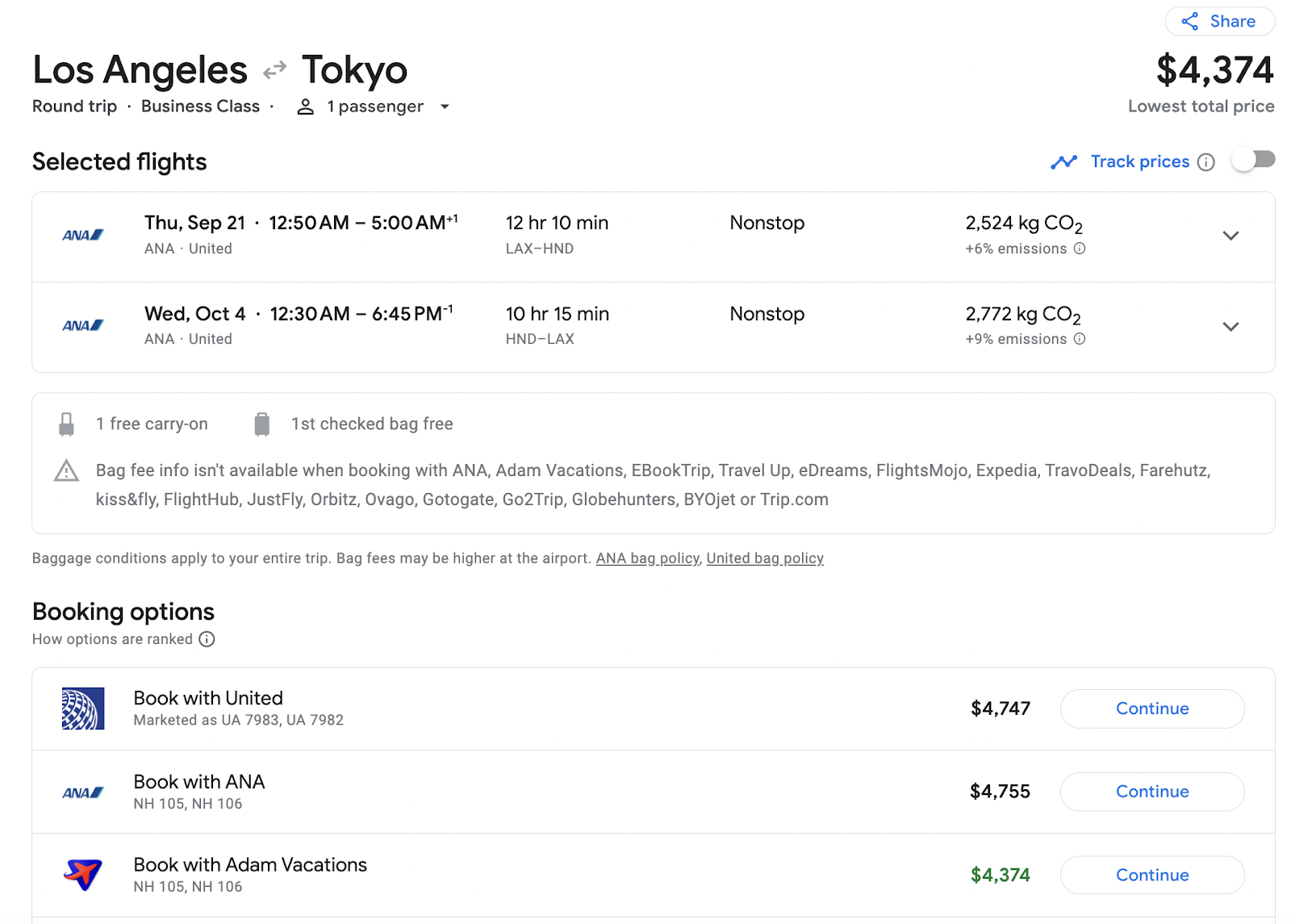Image resolution: width=1291 pixels, height=924 pixels.
Task: Click the Track prices label
Action: (x=1140, y=161)
